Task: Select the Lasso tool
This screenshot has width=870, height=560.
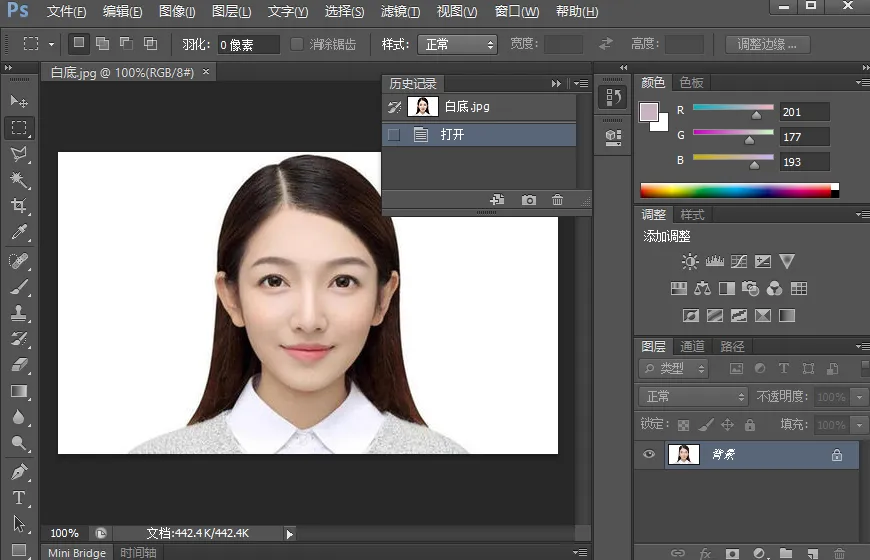Action: (x=19, y=154)
